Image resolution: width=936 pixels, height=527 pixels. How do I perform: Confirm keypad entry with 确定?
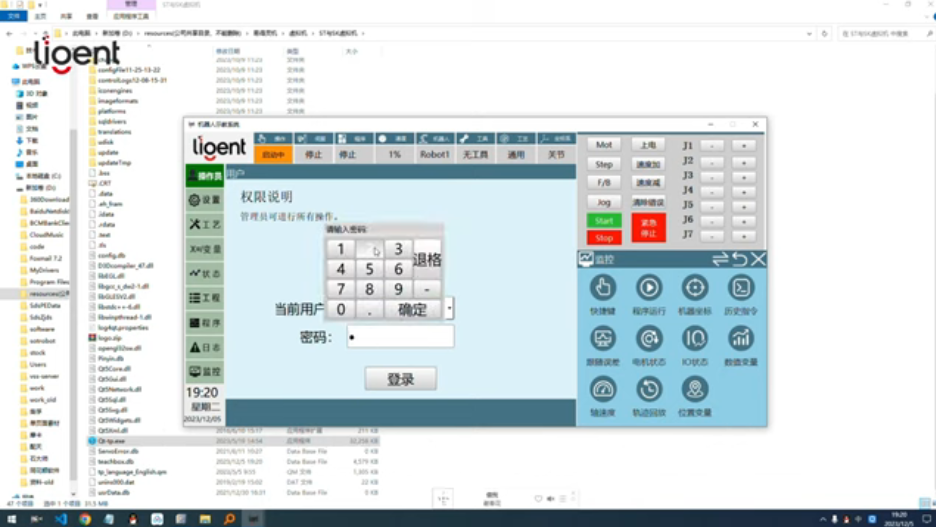[x=412, y=309]
